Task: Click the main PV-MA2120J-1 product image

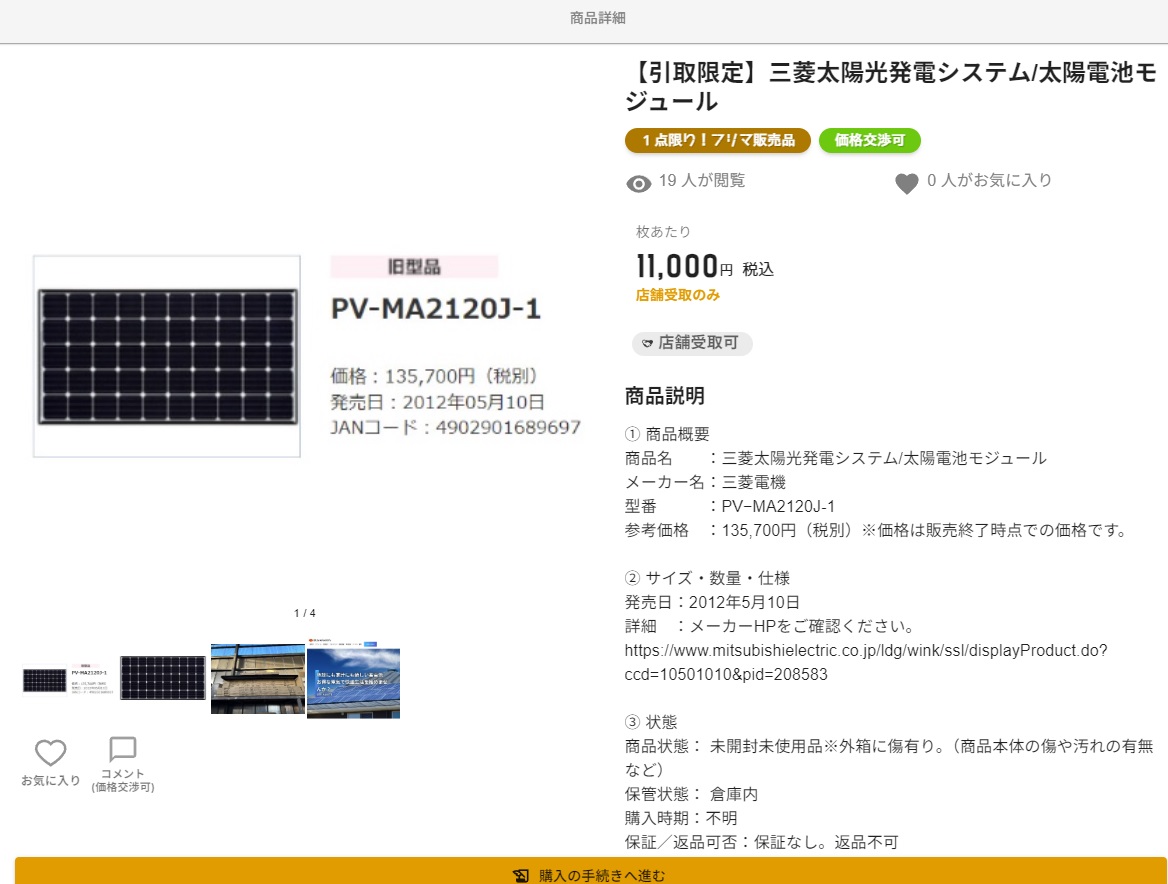Action: (305, 356)
